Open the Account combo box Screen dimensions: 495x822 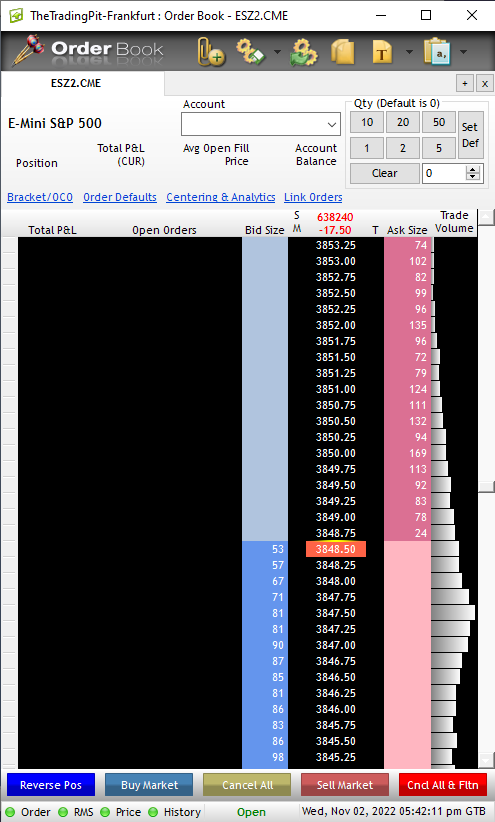261,124
